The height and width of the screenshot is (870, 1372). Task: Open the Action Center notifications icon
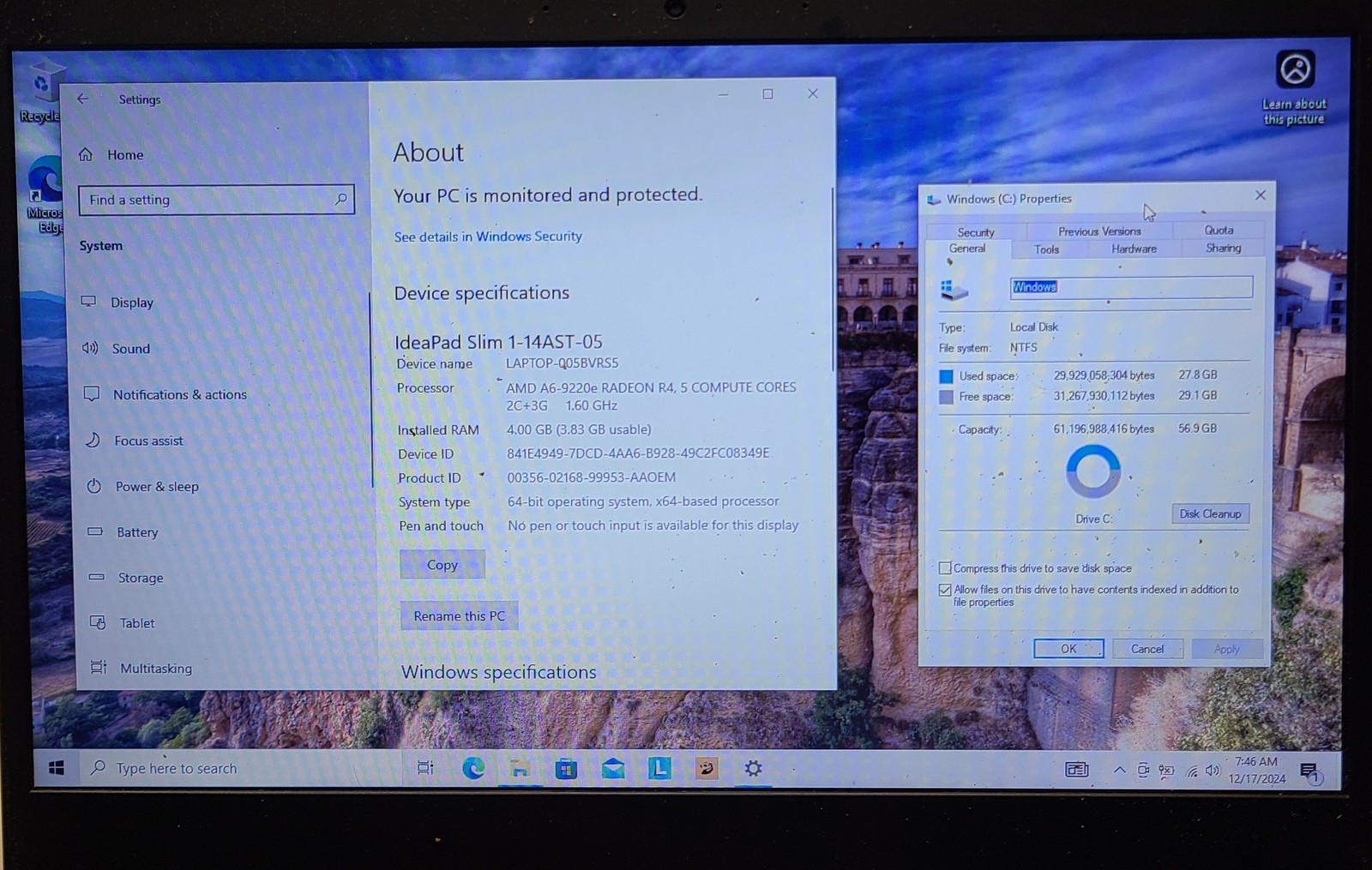(1310, 772)
